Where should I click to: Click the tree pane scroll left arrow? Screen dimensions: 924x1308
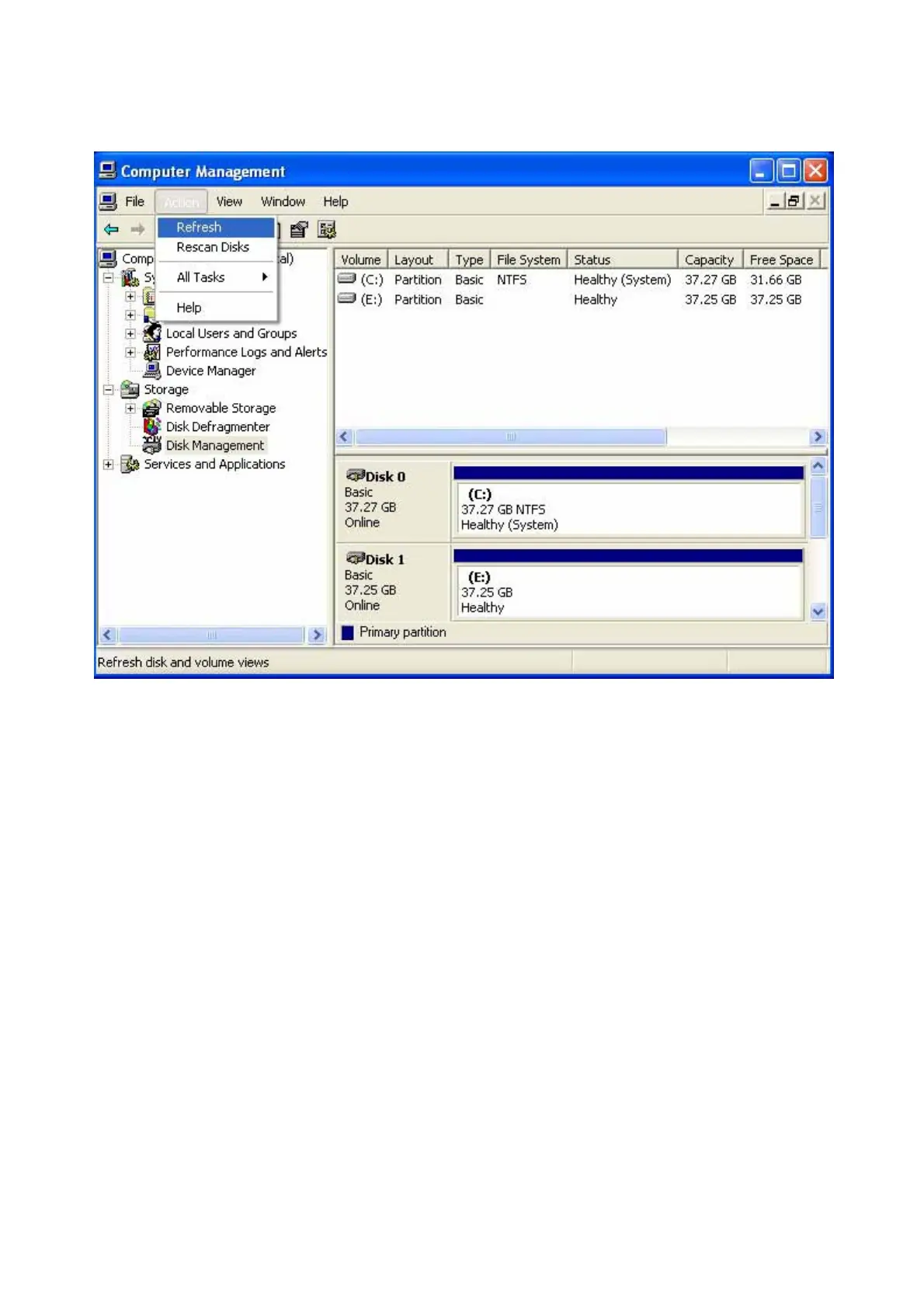click(108, 635)
